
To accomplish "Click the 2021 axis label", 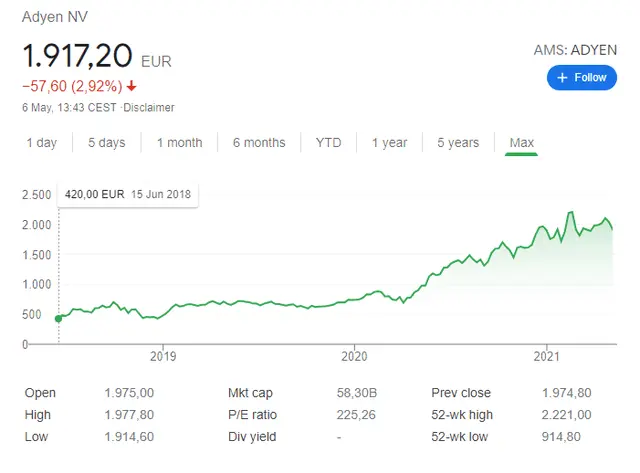I will point(546,356).
